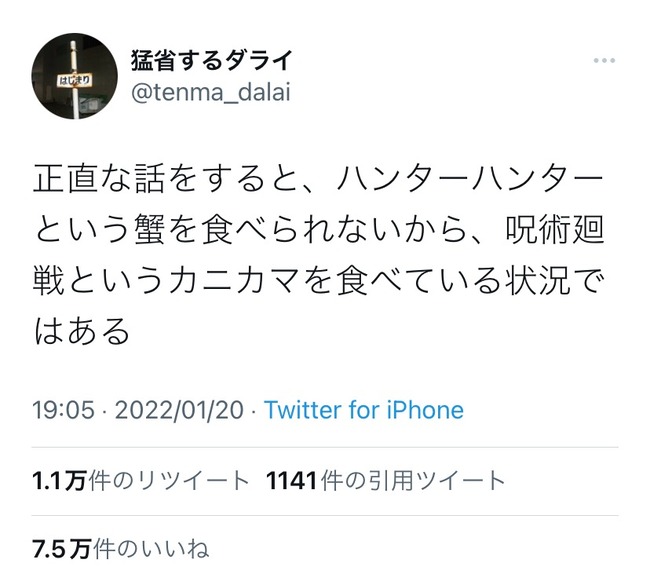Click the 19:05 · 2022/01/20 timestamp
The width and height of the screenshot is (650, 574).
[x=138, y=410]
